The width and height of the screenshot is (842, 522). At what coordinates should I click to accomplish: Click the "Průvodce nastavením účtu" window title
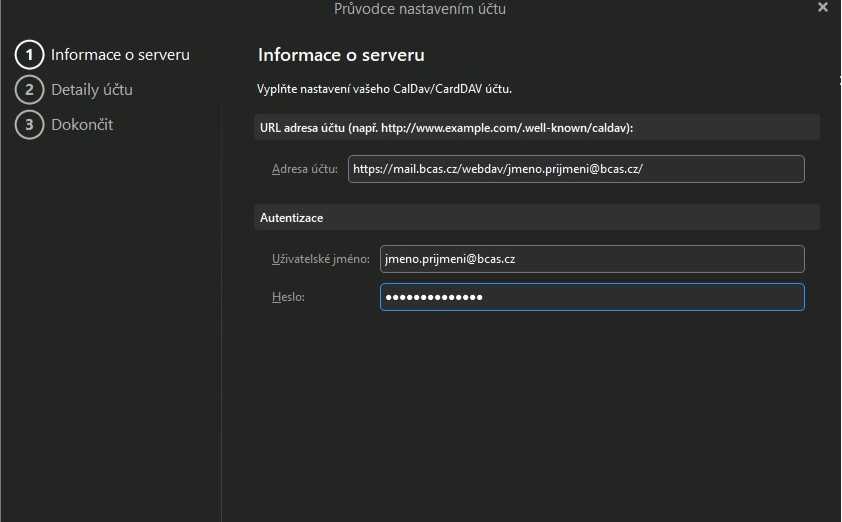click(x=420, y=9)
